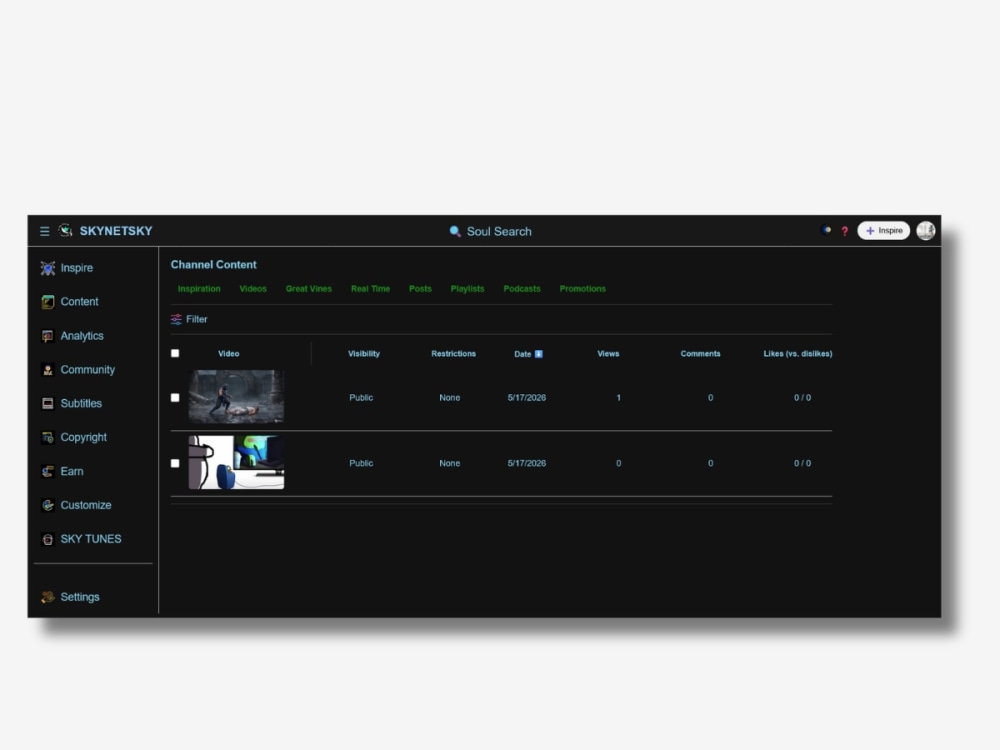Click the Filter label text

coord(196,320)
